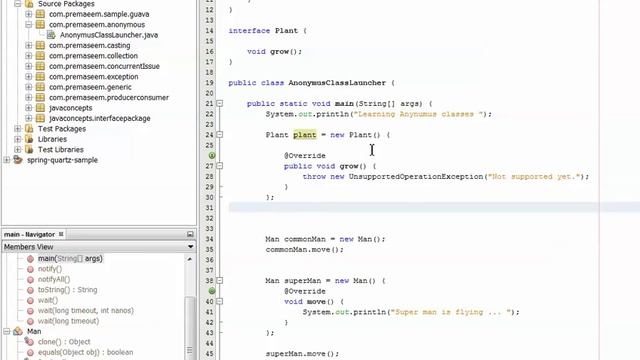The height and width of the screenshot is (360, 640).
Task: Collapse com.premaseem.anonymous package node
Action: point(29,24)
